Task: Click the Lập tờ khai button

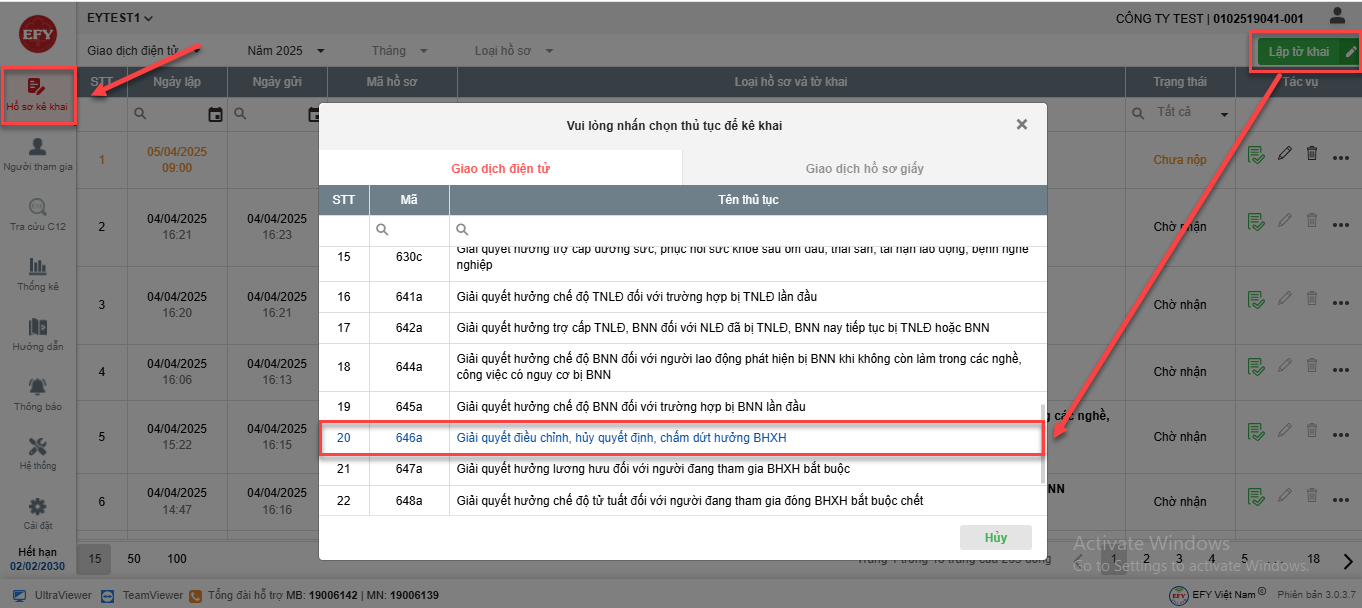Action: (1298, 52)
